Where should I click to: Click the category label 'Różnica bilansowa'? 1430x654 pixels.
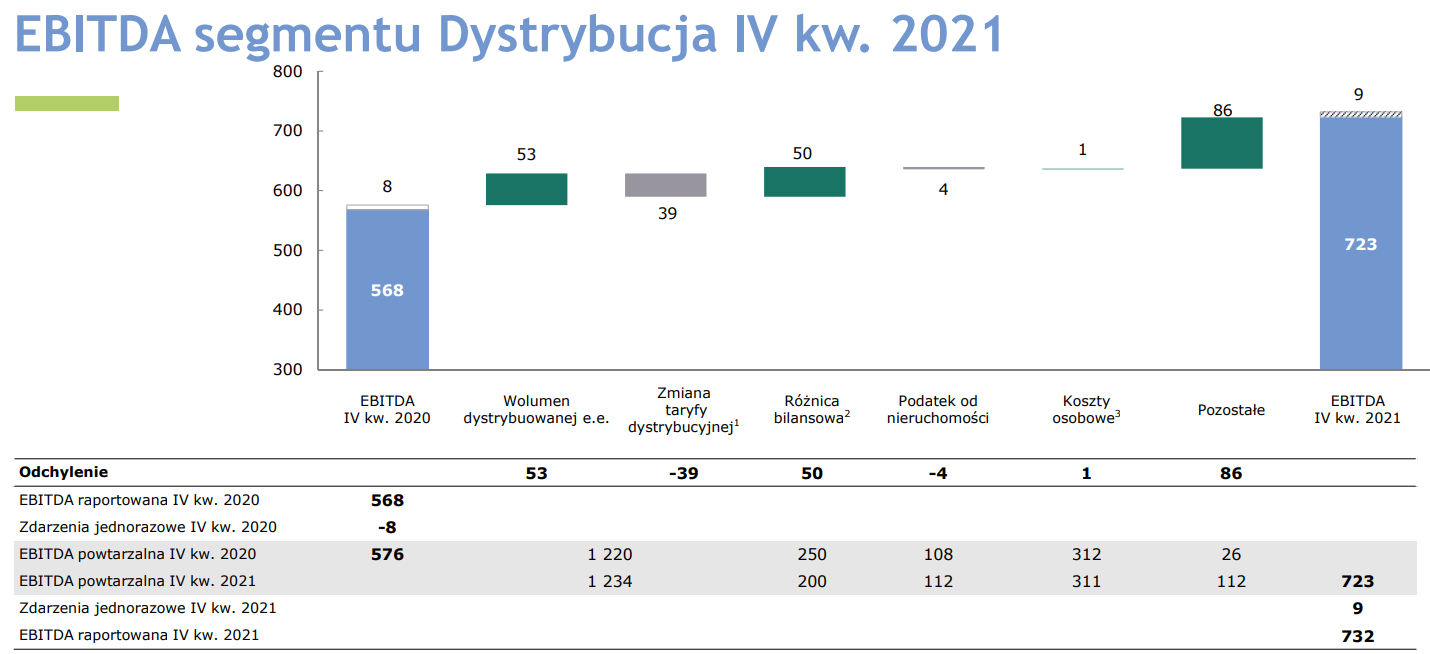pos(812,410)
